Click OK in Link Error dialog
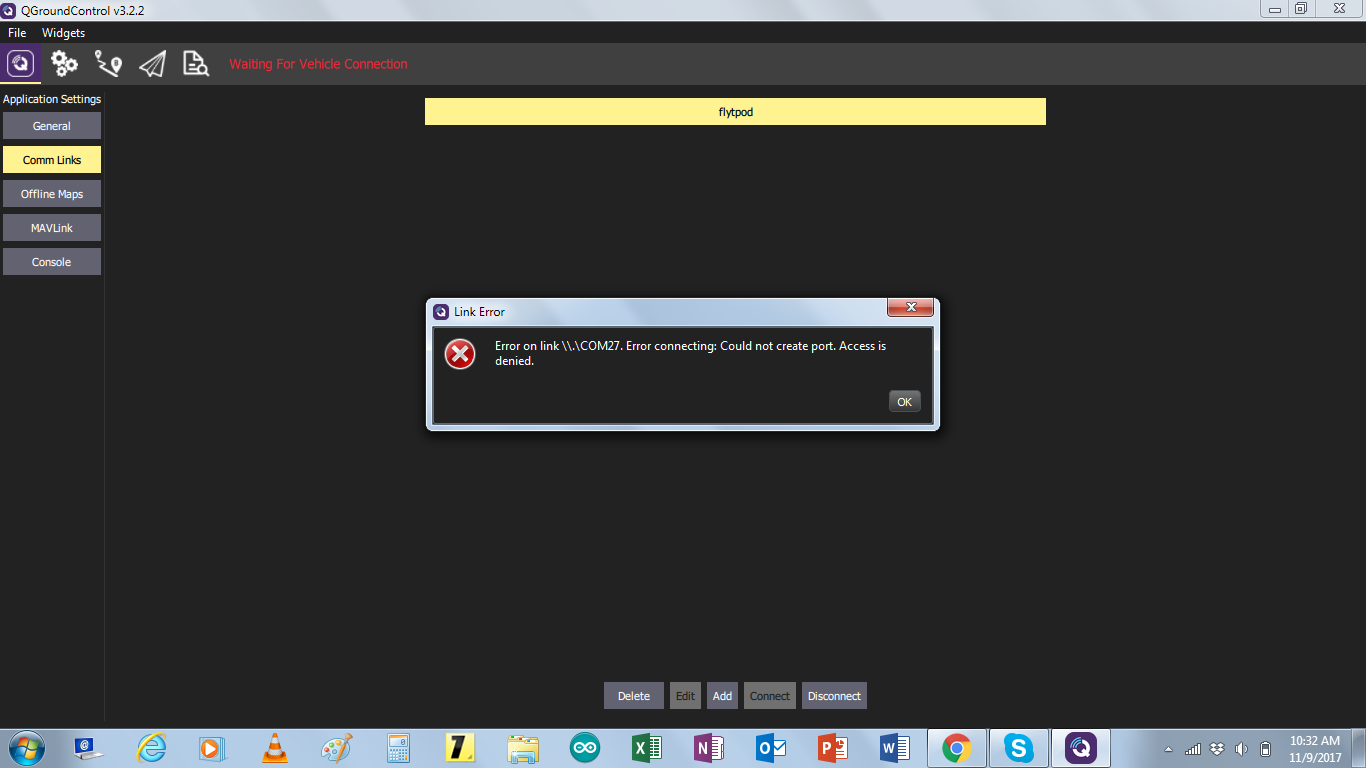Viewport: 1366px width, 768px height. [904, 401]
